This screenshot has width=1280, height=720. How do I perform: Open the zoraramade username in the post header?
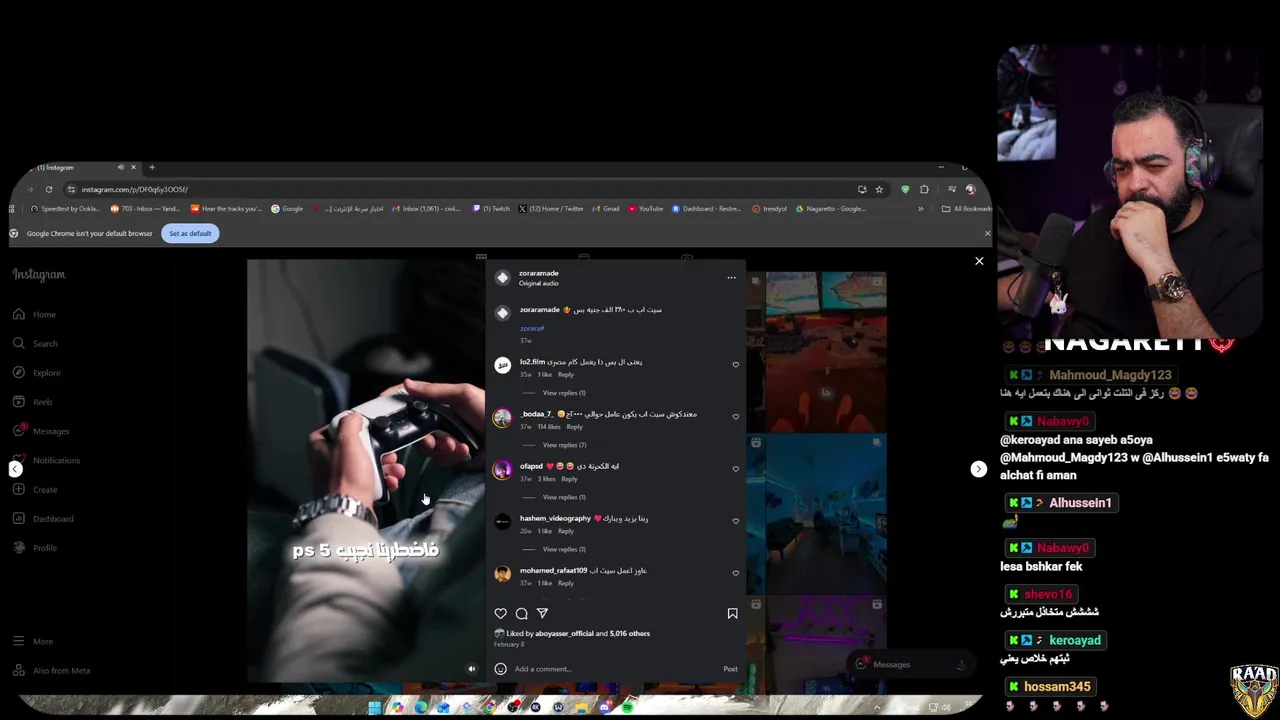(x=539, y=273)
